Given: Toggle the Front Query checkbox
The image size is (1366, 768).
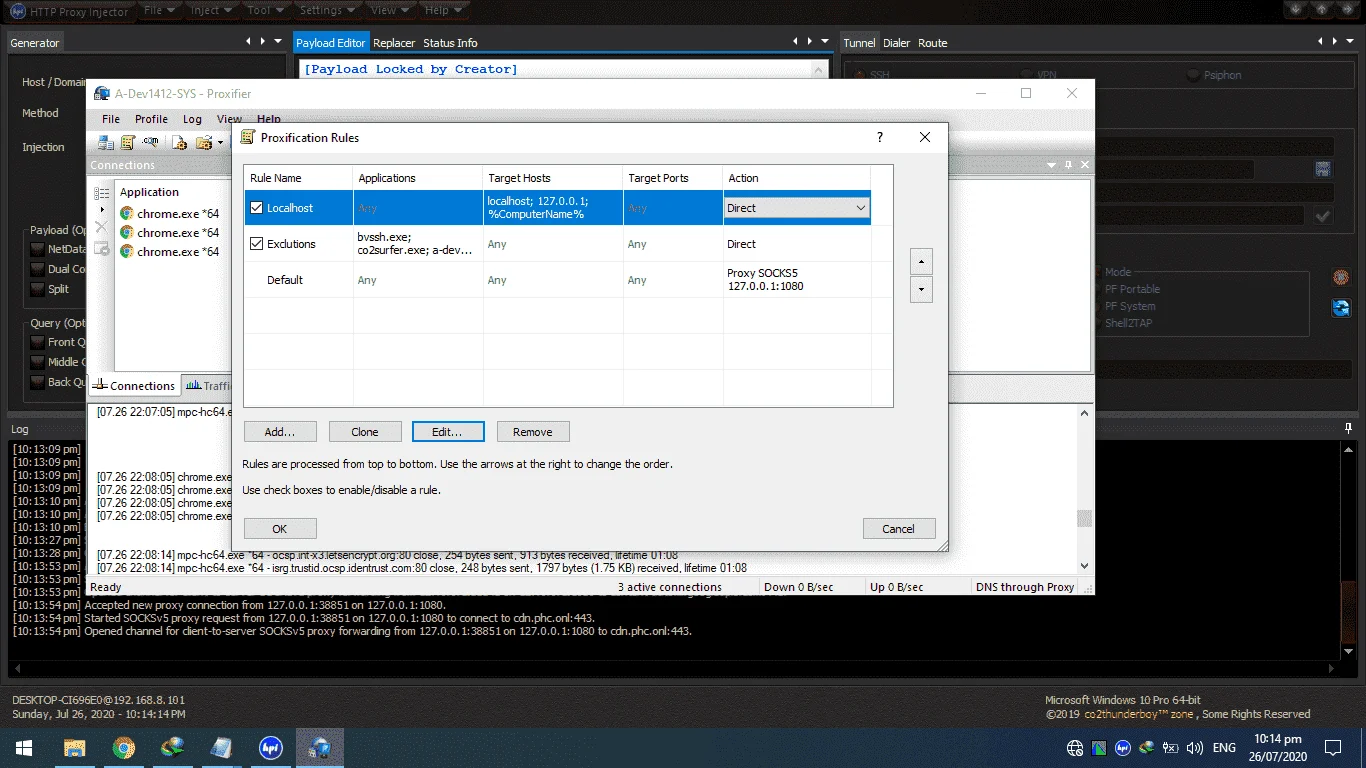Looking at the screenshot, I should coord(38,342).
